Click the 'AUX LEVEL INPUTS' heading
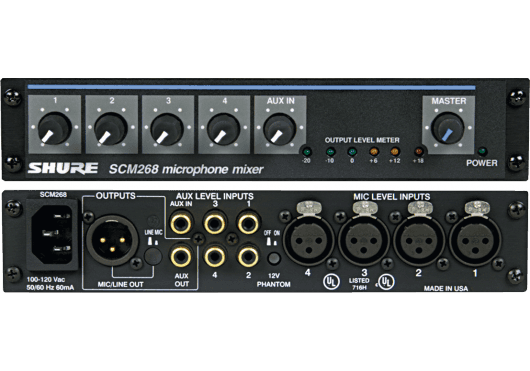 pos(215,196)
